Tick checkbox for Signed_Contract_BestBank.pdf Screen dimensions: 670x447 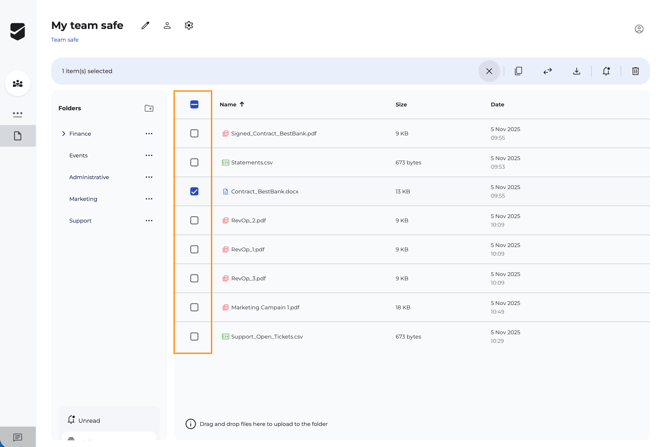pyautogui.click(x=194, y=133)
